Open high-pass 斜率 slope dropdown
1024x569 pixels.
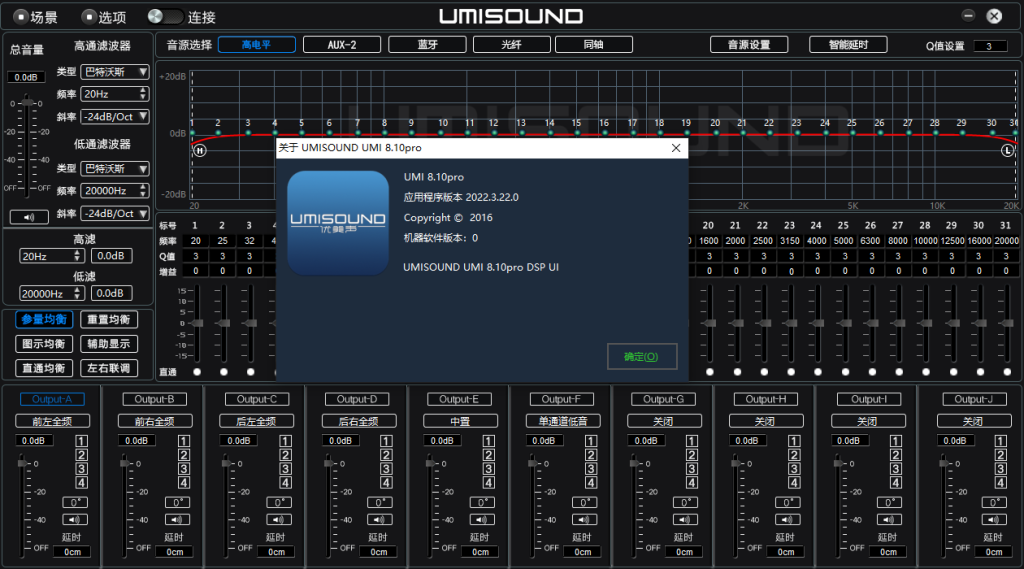[x=115, y=117]
